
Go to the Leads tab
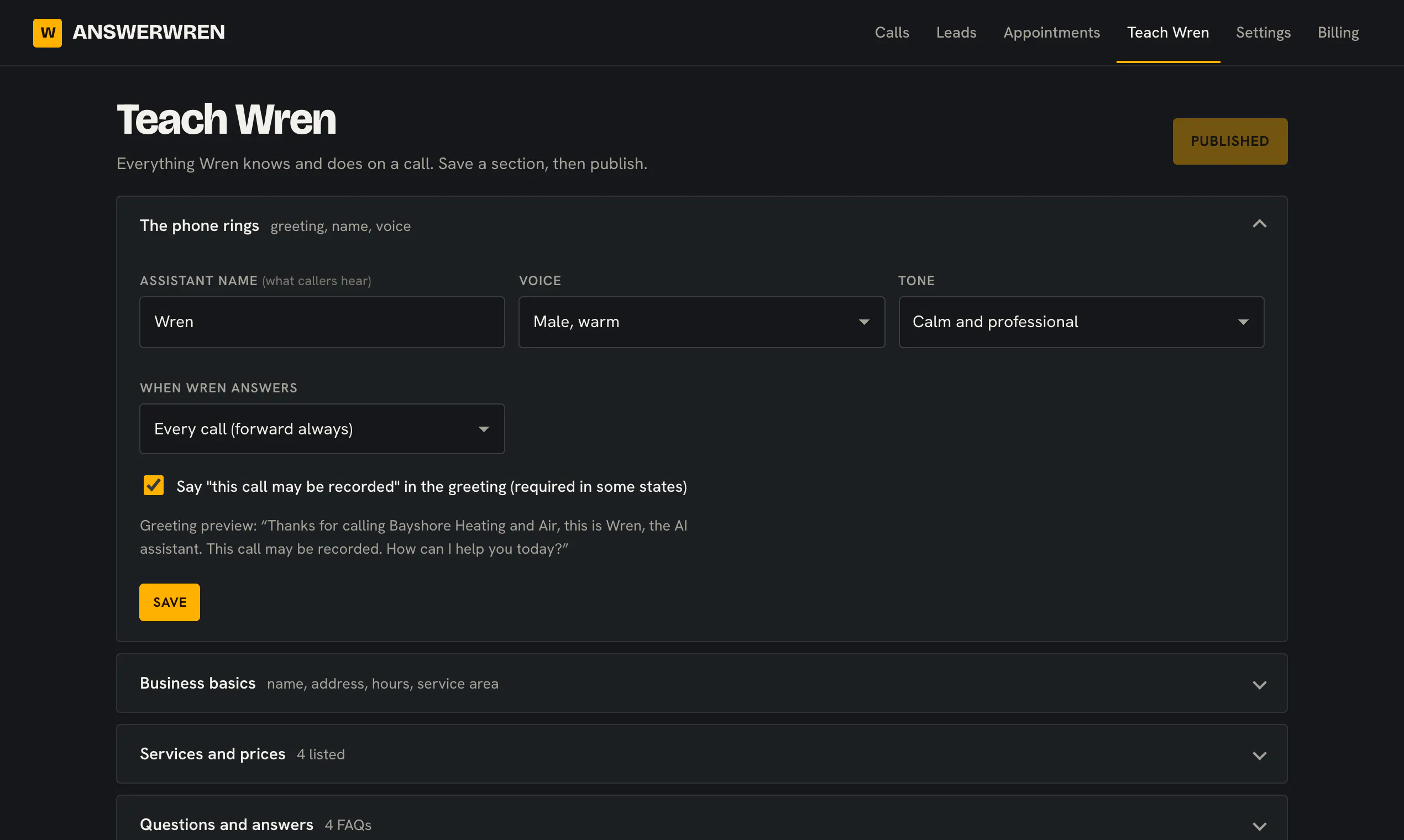[x=956, y=32]
